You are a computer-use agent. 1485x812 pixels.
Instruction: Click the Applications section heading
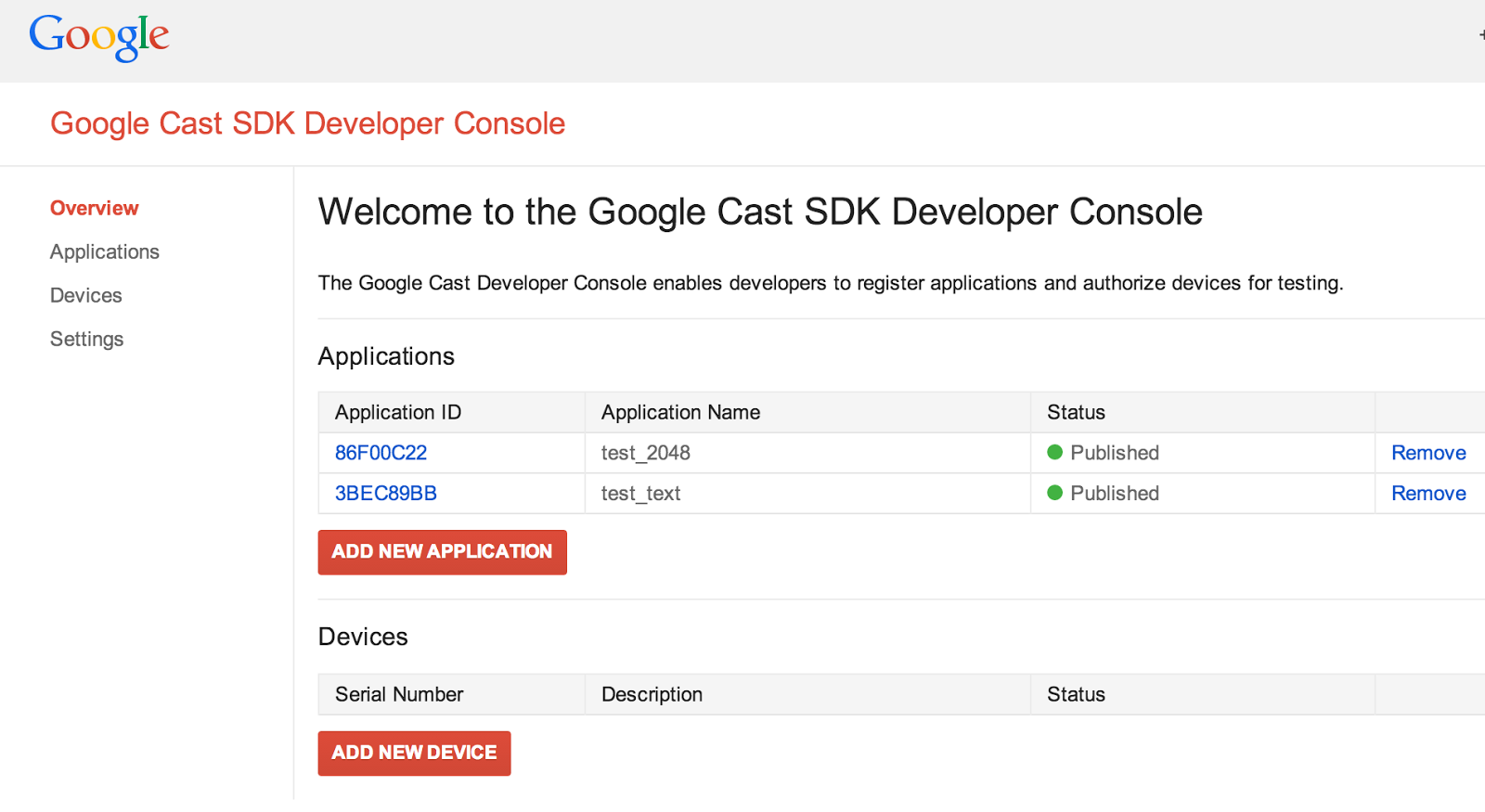pos(387,356)
